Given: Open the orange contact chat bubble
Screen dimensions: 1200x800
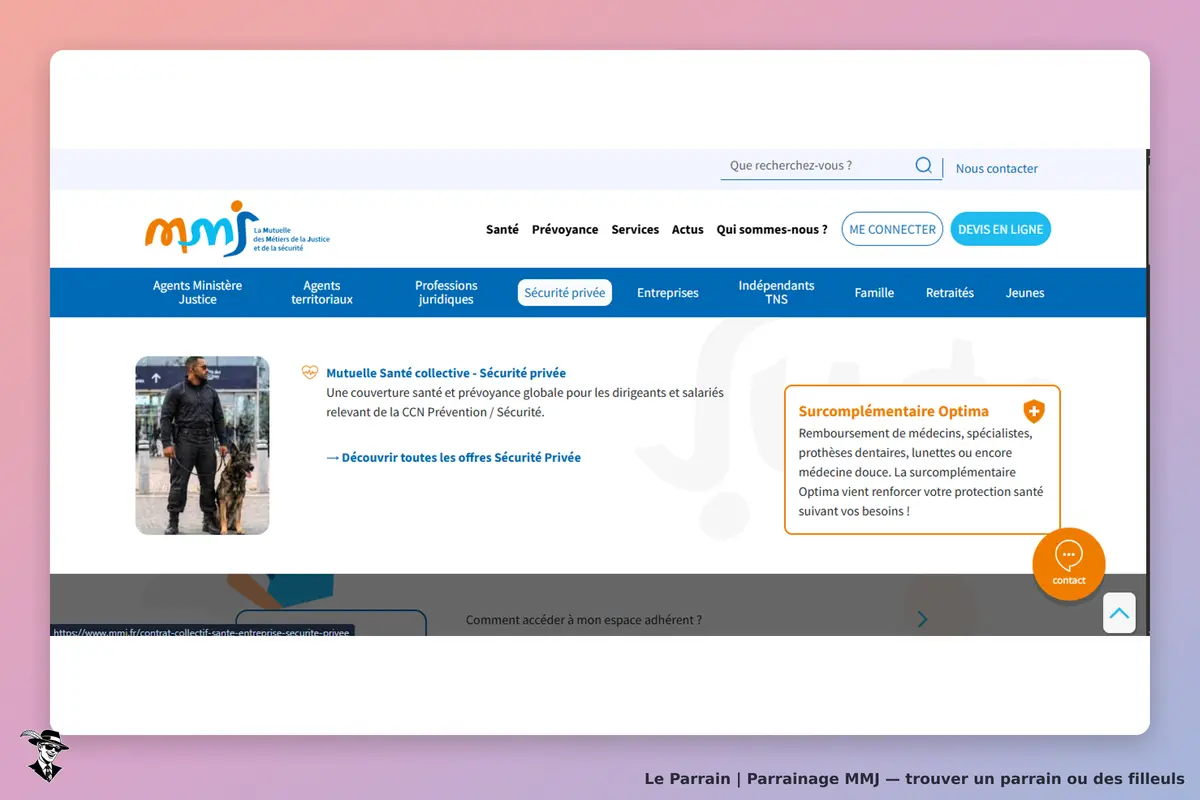Looking at the screenshot, I should coord(1069,564).
